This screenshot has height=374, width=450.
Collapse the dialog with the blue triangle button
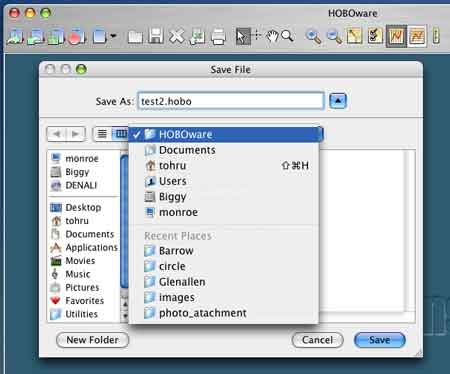pos(338,101)
